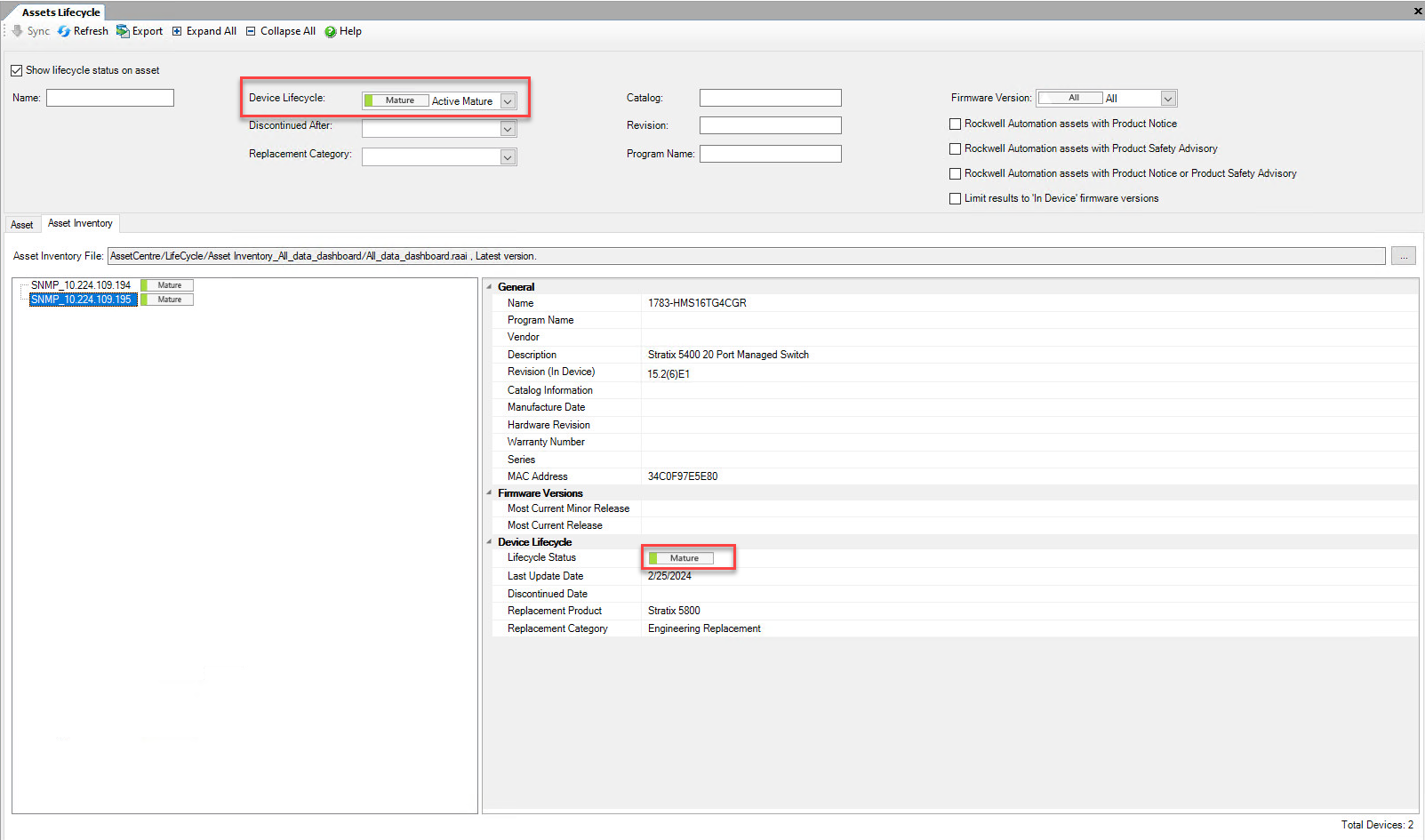Image resolution: width=1425 pixels, height=840 pixels.
Task: Click the name value 1783-HMS16TG4CGR
Action: (x=697, y=303)
